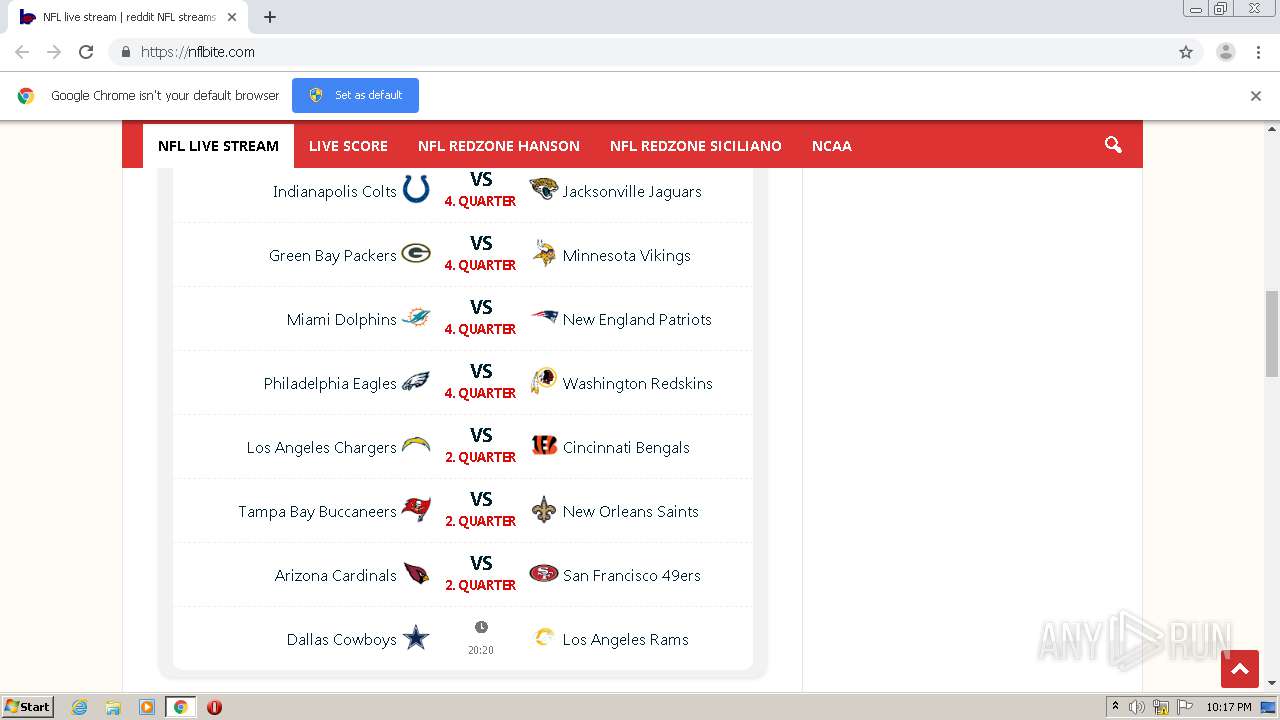Click the scroll-to-top arrow button

[x=1240, y=669]
